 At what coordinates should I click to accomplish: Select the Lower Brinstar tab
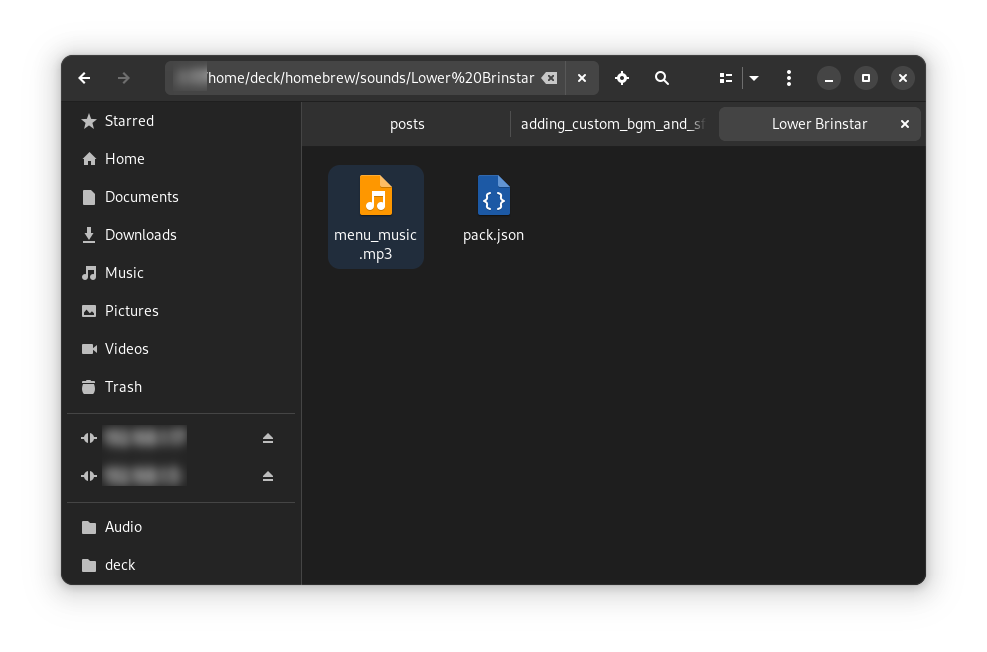820,124
